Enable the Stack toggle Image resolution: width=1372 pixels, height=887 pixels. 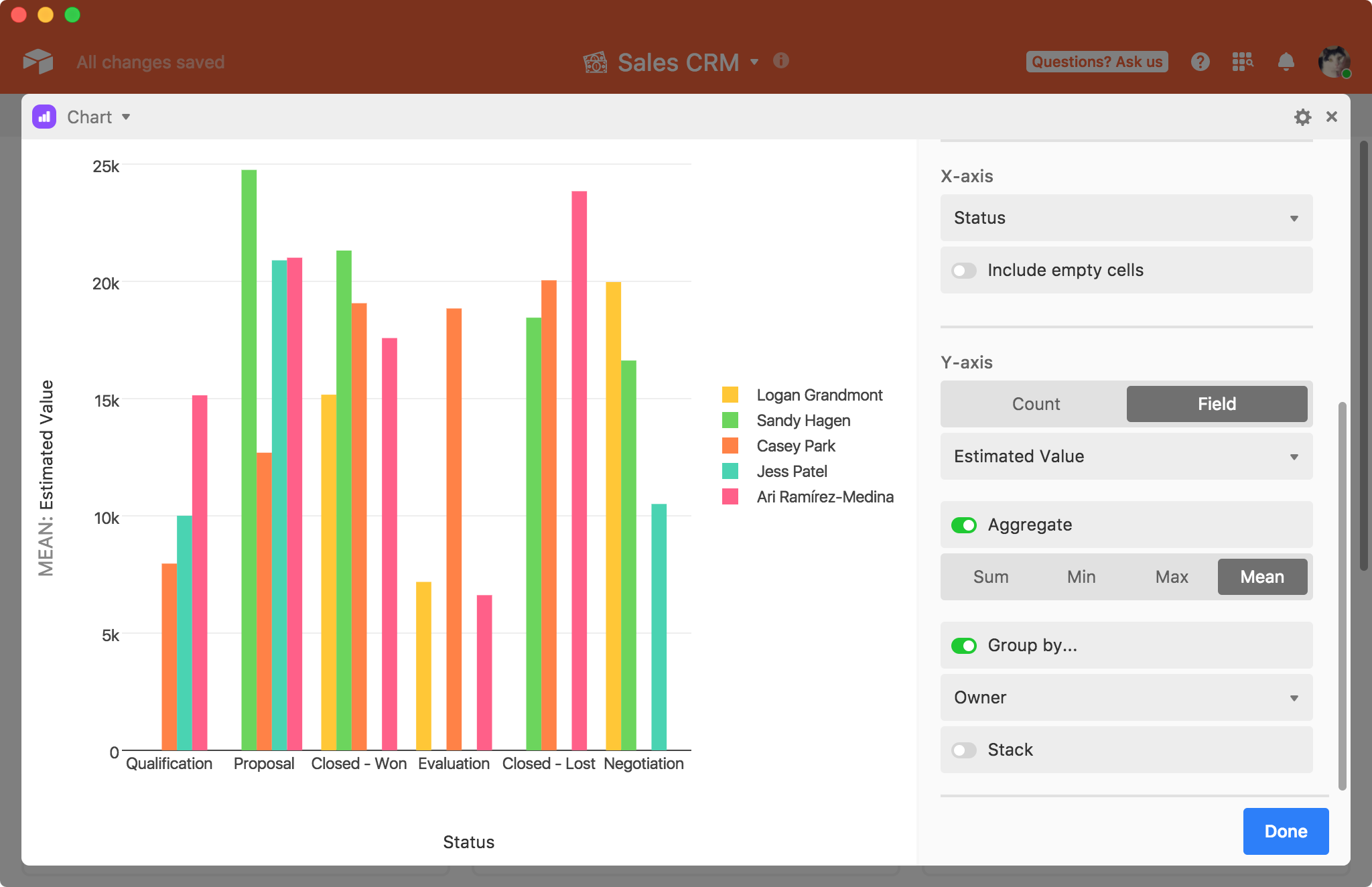pos(964,748)
